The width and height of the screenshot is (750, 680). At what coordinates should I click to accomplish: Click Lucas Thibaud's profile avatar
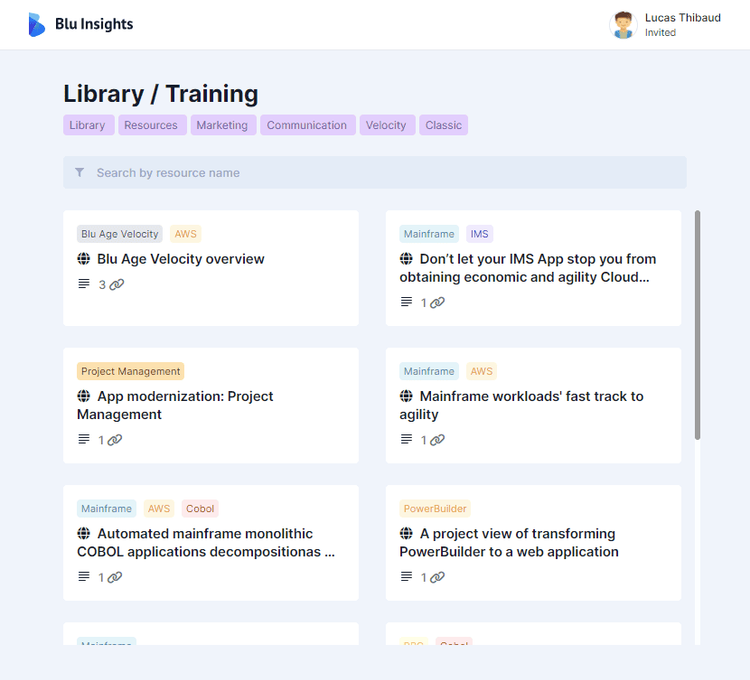[x=623, y=25]
